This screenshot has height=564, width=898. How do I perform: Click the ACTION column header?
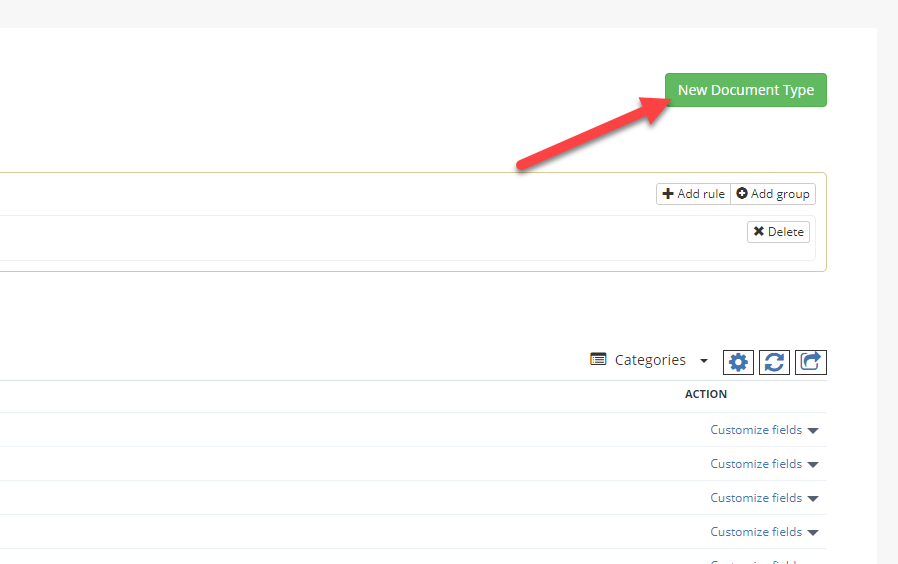(706, 394)
